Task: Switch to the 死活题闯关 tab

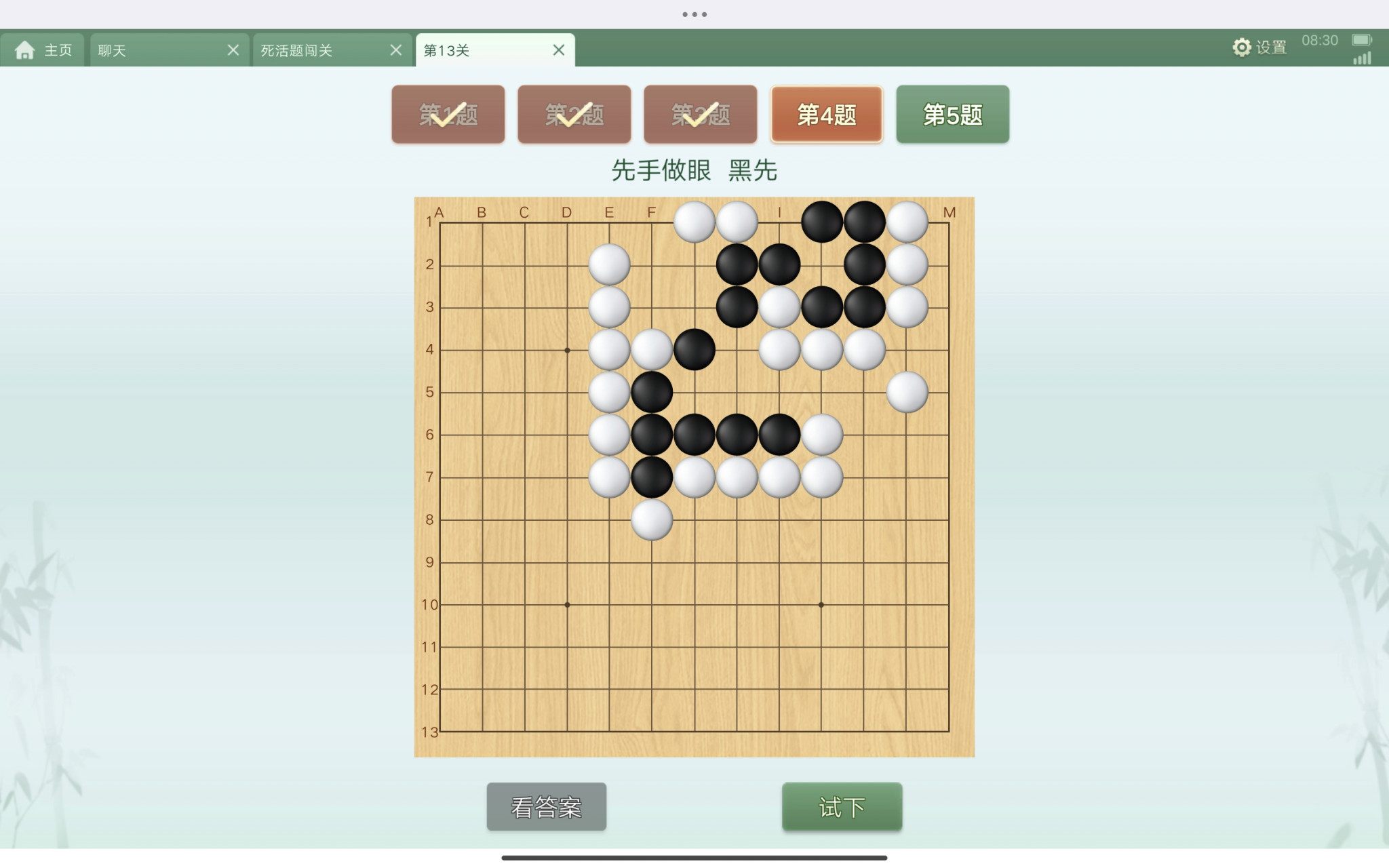Action: point(296,51)
